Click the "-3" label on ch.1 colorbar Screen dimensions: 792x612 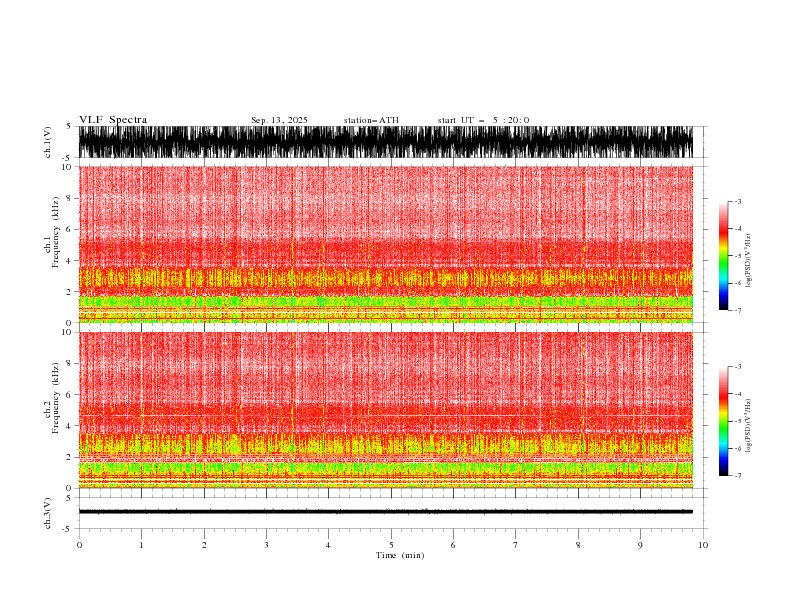pyautogui.click(x=737, y=201)
